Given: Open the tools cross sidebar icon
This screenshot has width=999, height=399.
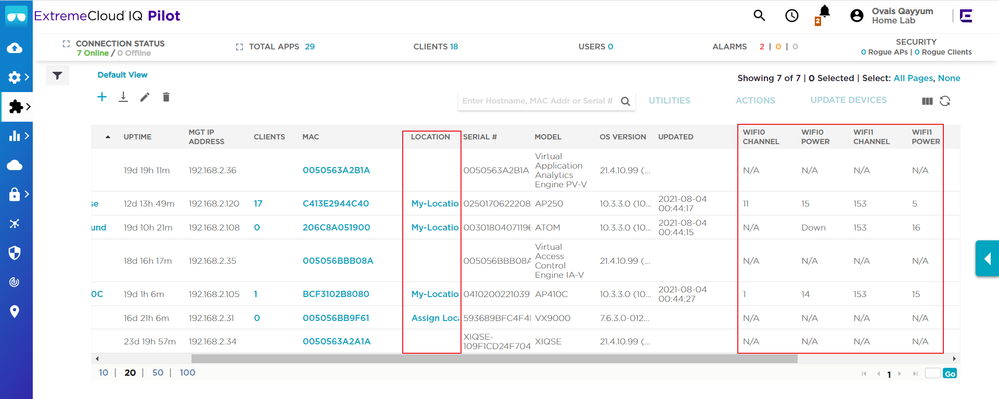Looking at the screenshot, I should click(x=14, y=224).
